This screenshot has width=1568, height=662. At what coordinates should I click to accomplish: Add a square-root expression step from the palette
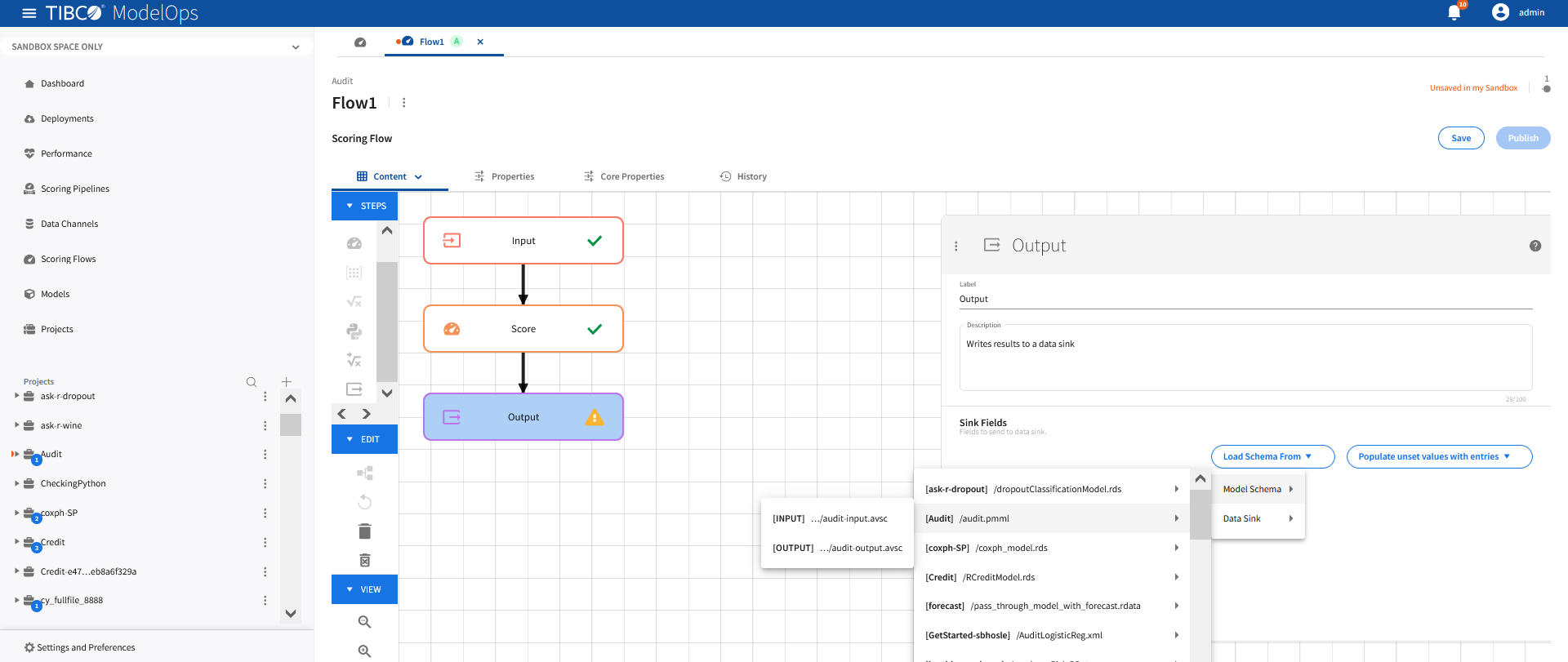(354, 302)
